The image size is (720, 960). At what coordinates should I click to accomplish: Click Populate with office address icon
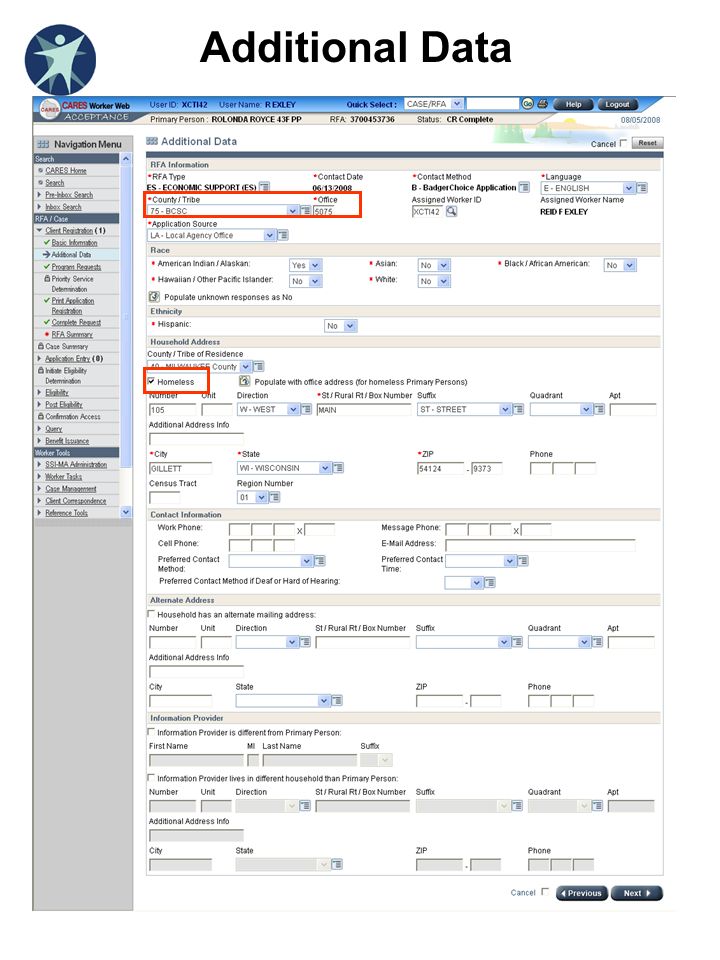point(244,381)
